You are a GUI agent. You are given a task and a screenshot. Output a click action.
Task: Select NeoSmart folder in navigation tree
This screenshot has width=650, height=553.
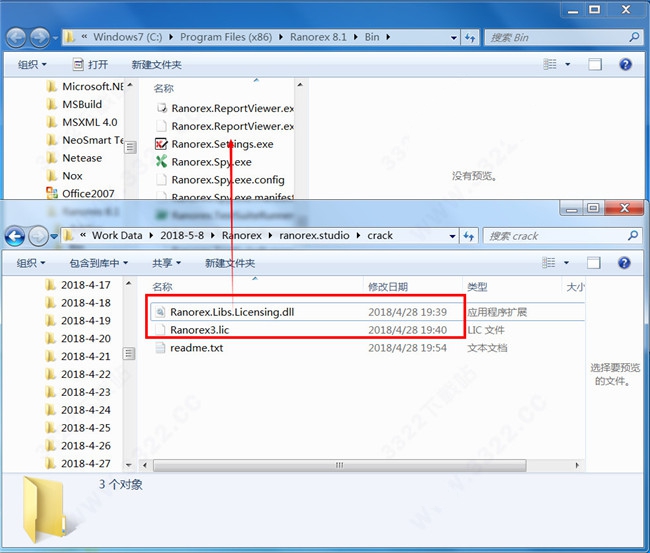(x=85, y=140)
